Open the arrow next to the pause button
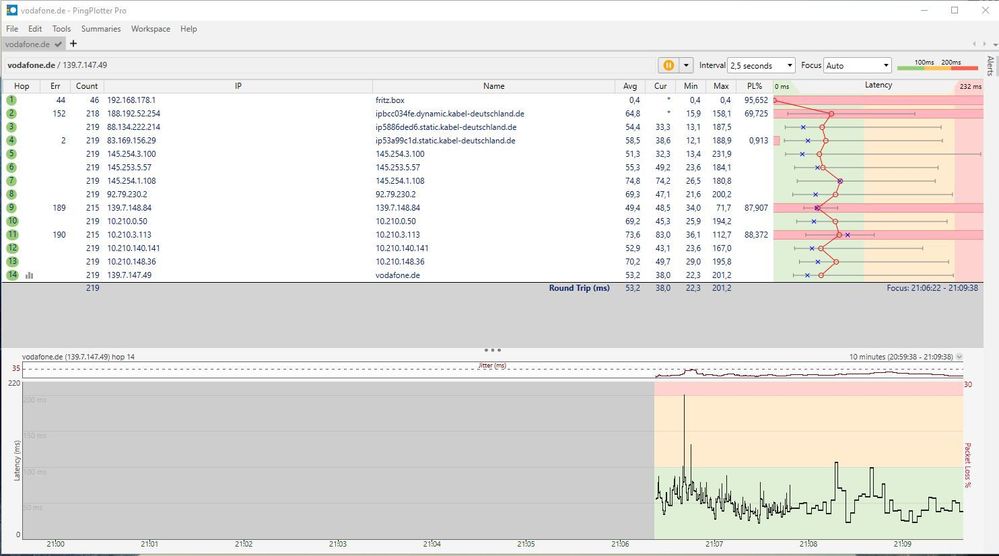The image size is (999, 556). [x=686, y=65]
